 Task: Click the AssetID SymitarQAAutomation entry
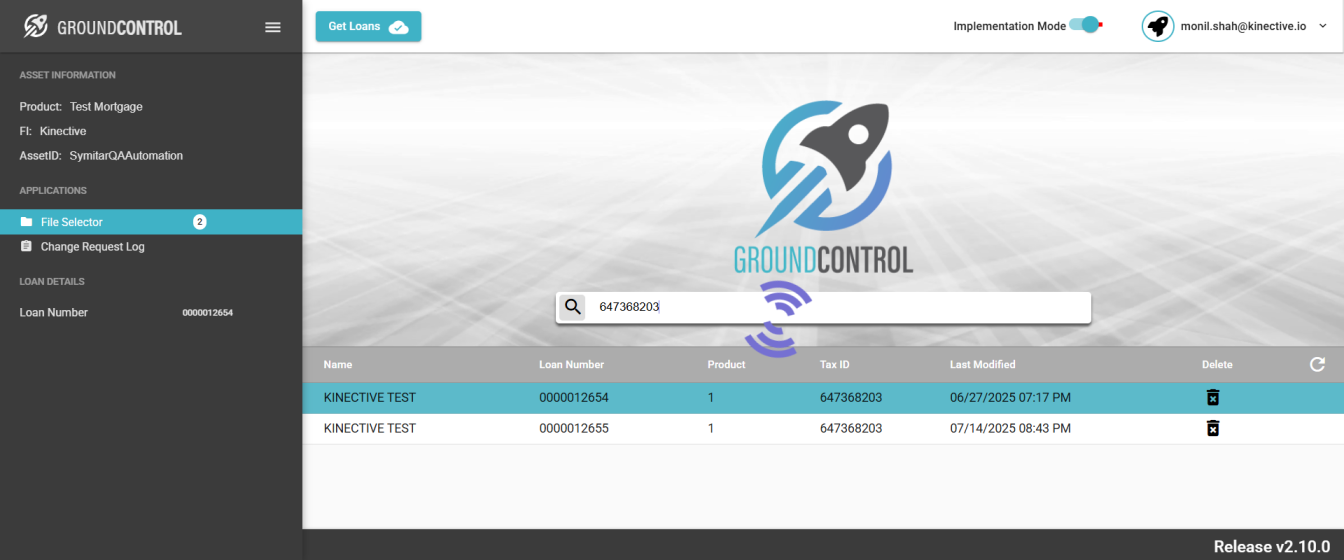[x=101, y=156]
